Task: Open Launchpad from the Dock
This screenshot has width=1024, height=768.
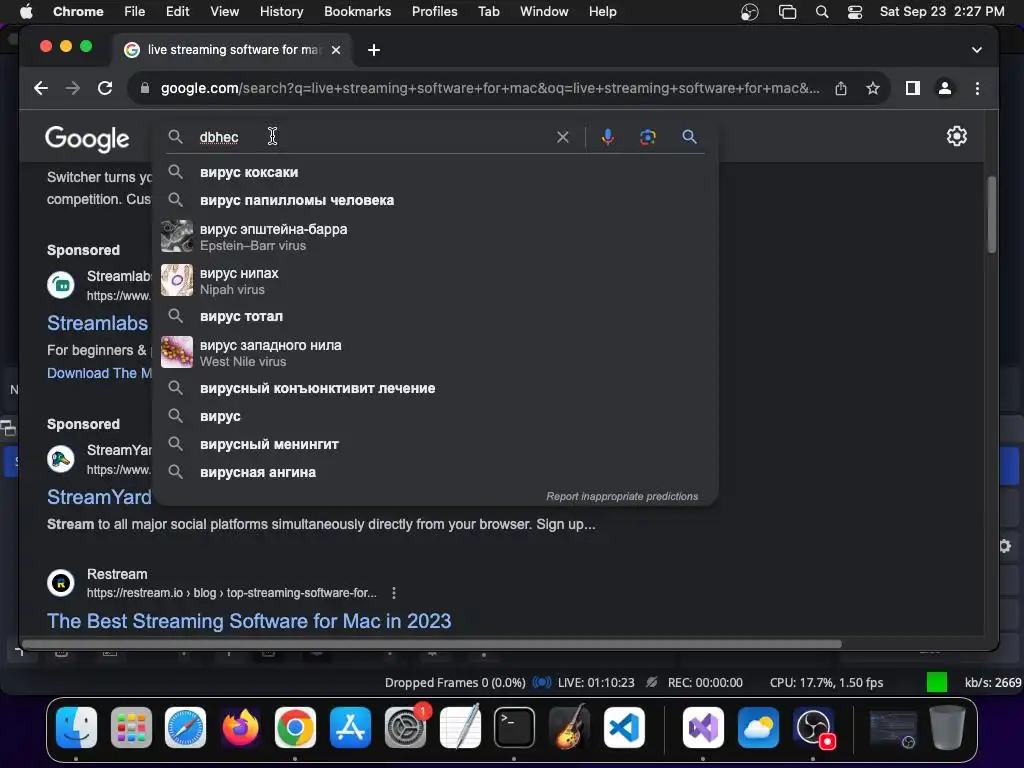Action: click(131, 727)
